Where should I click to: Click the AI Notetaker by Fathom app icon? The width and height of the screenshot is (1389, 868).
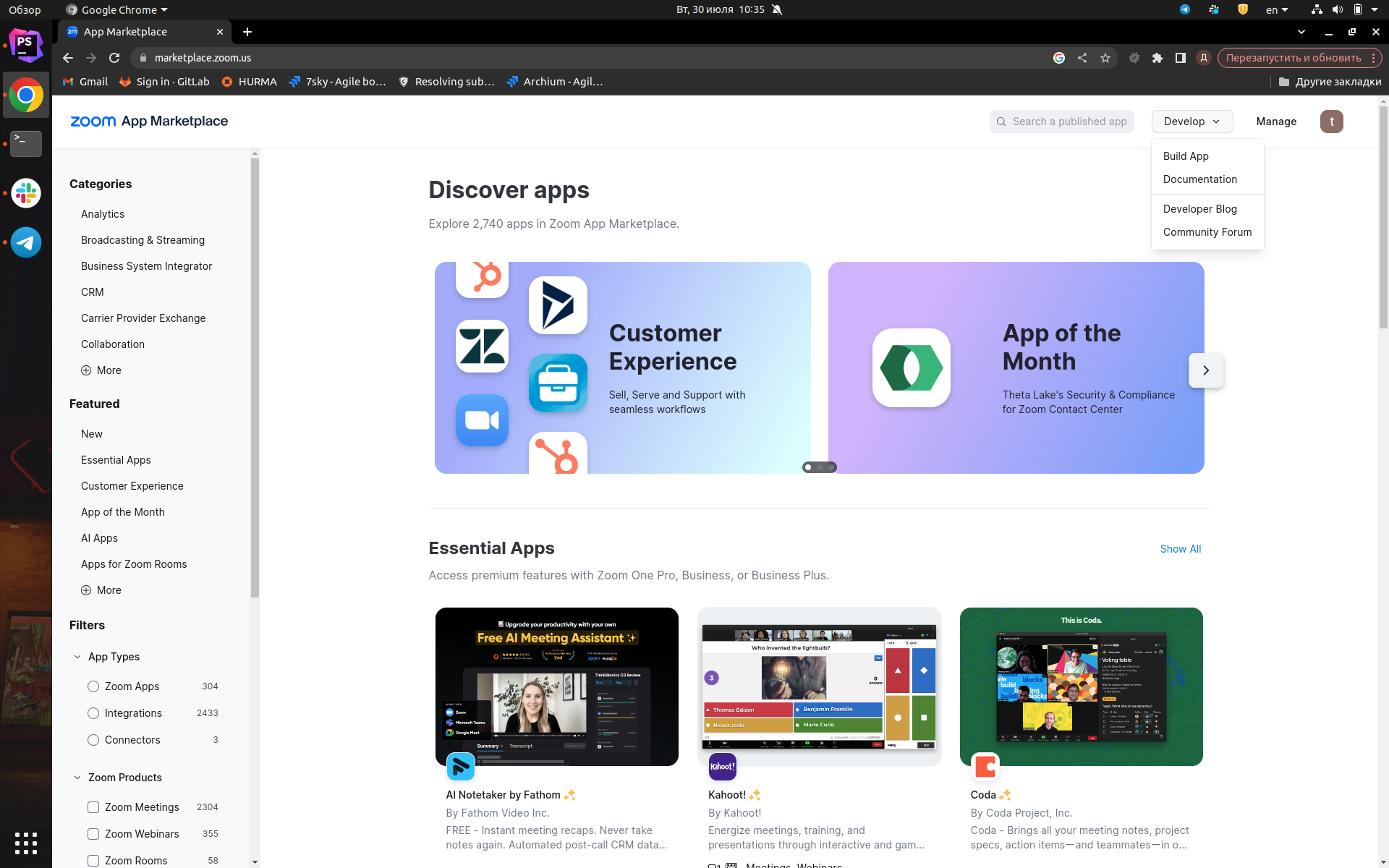click(460, 767)
